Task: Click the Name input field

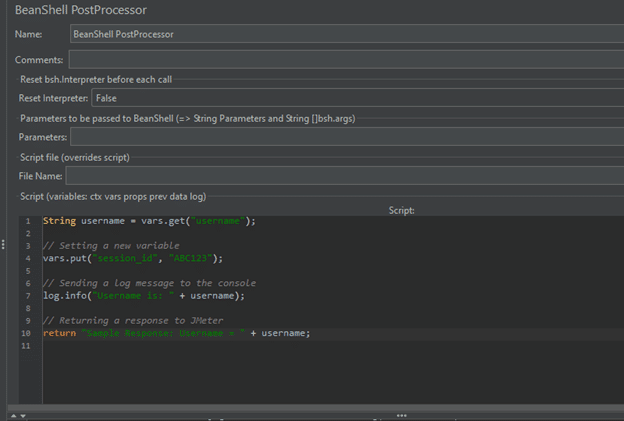Action: tap(347, 34)
